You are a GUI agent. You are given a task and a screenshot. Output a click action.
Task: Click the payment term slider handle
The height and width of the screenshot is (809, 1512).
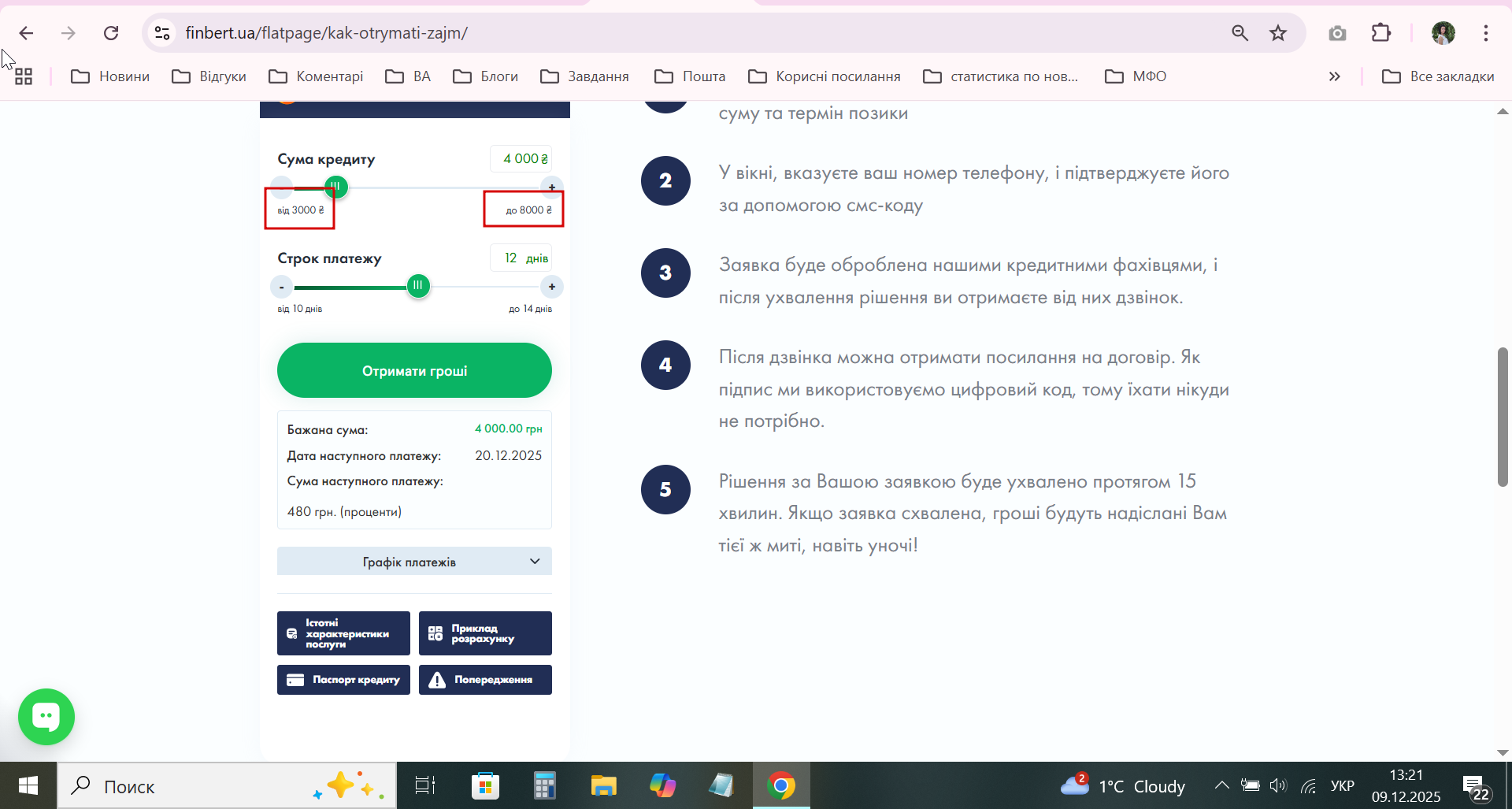point(418,286)
